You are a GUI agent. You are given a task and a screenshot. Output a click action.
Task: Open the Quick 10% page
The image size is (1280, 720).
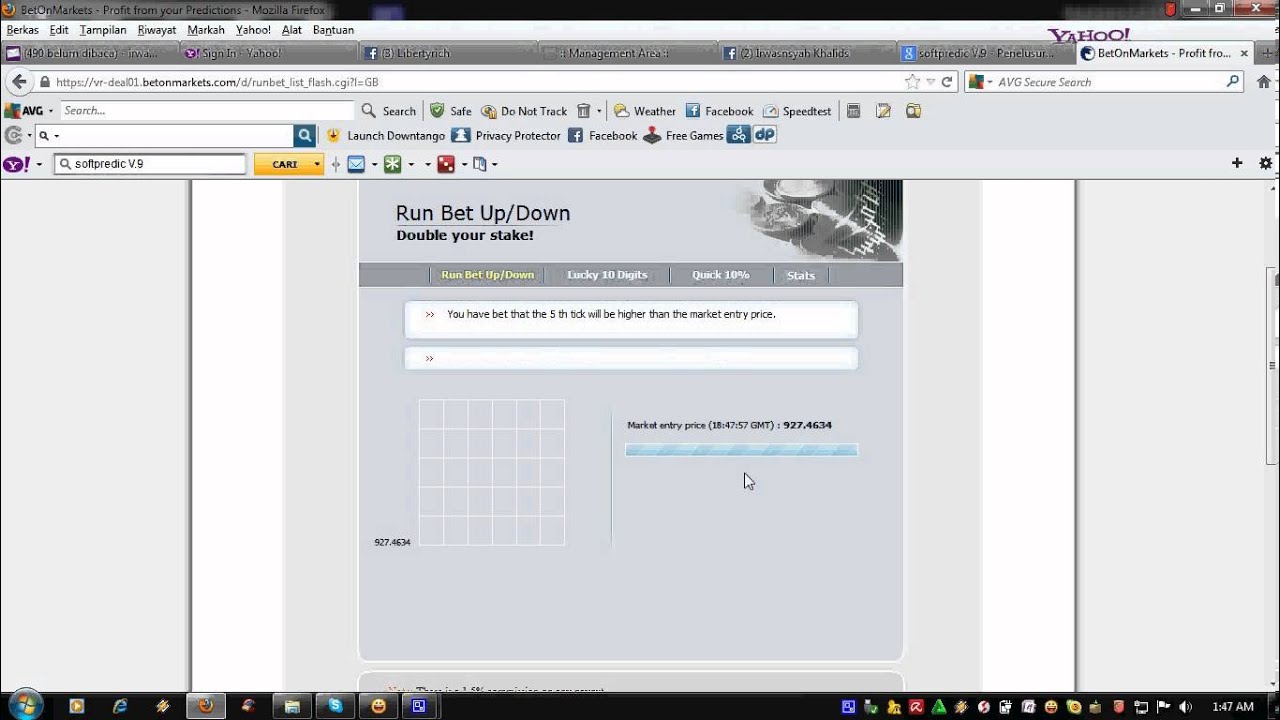tap(720, 275)
